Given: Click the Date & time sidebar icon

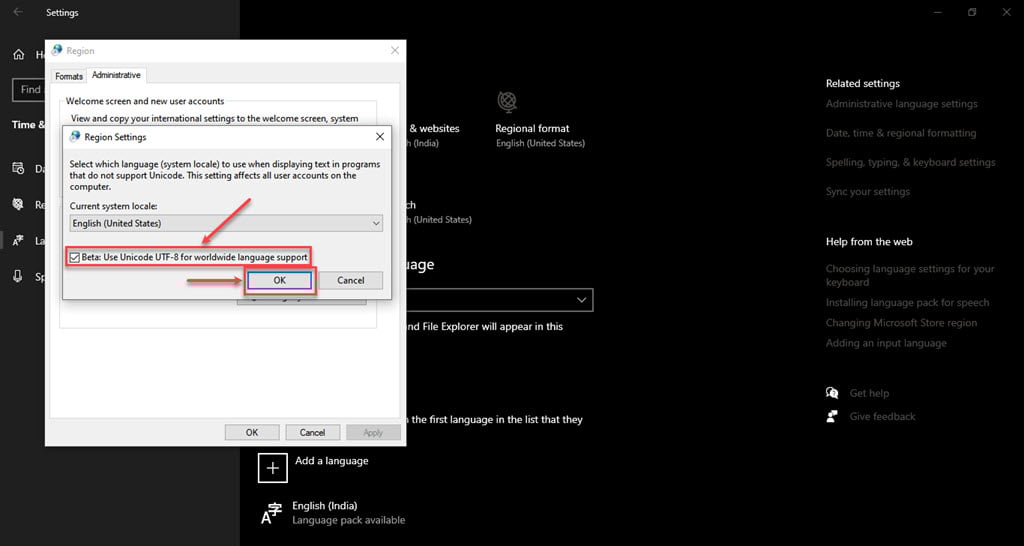Looking at the screenshot, I should (18, 168).
